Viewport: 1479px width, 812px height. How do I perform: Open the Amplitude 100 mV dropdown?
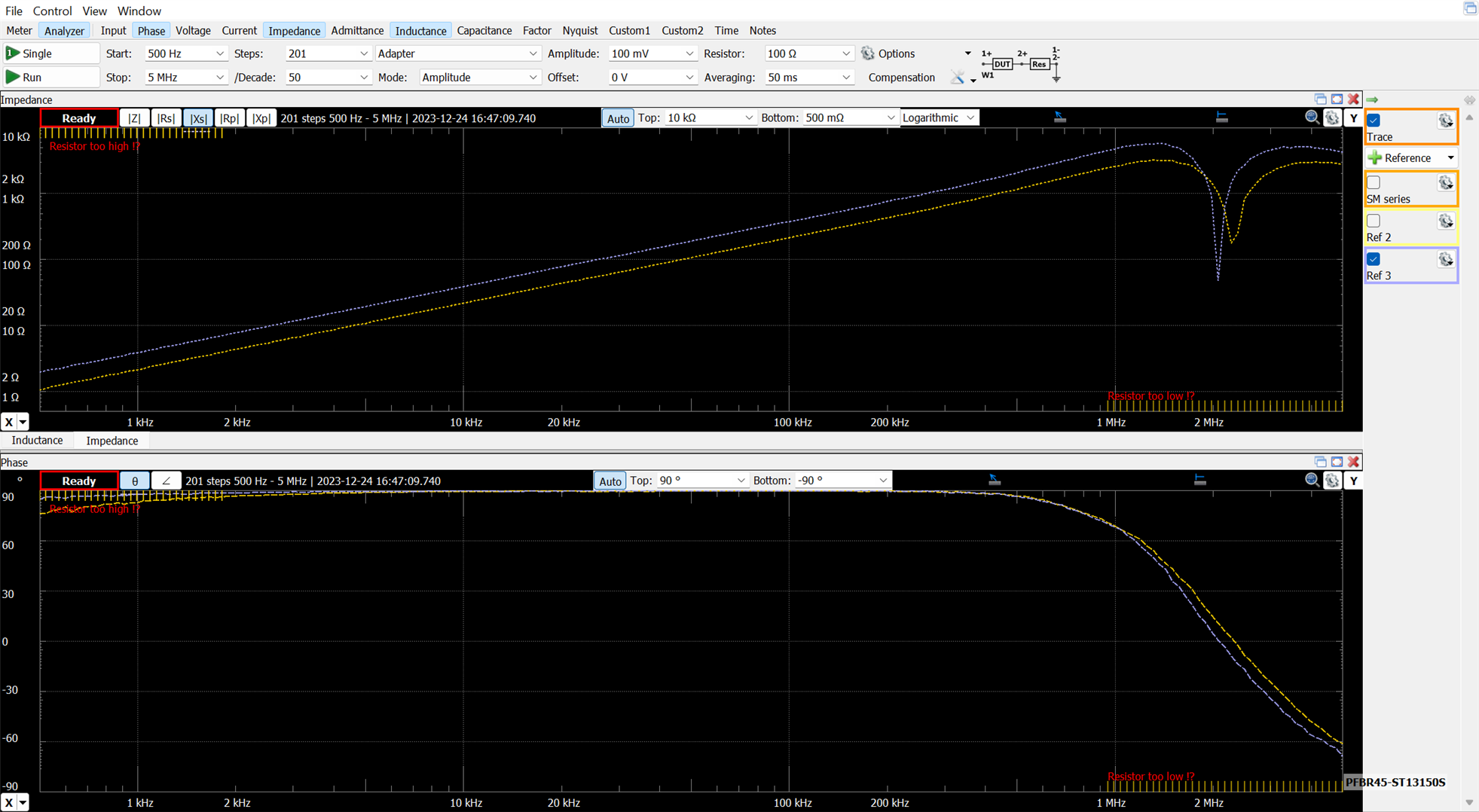[x=652, y=53]
